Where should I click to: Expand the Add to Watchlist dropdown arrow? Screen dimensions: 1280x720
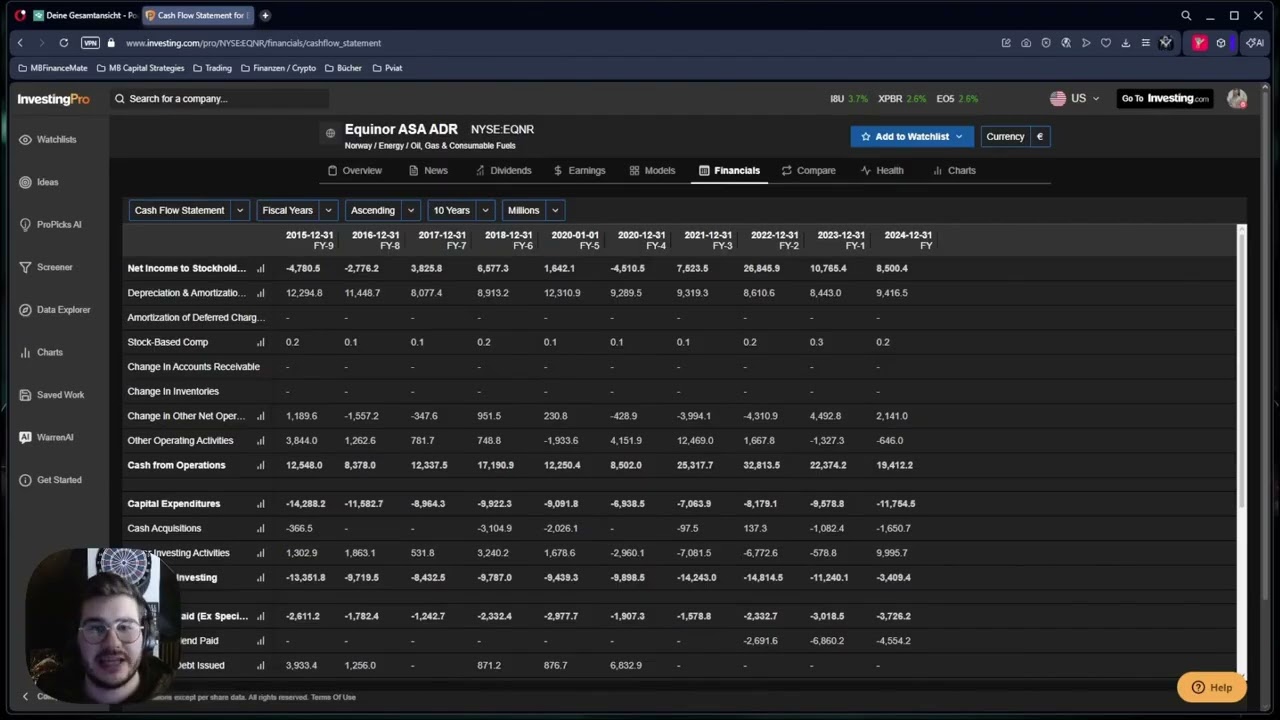[959, 137]
